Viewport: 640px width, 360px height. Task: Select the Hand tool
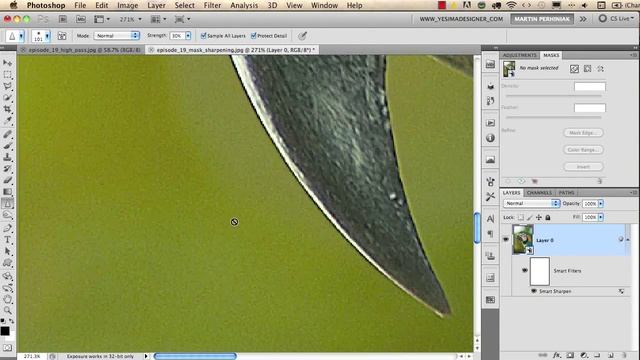[x=7, y=299]
